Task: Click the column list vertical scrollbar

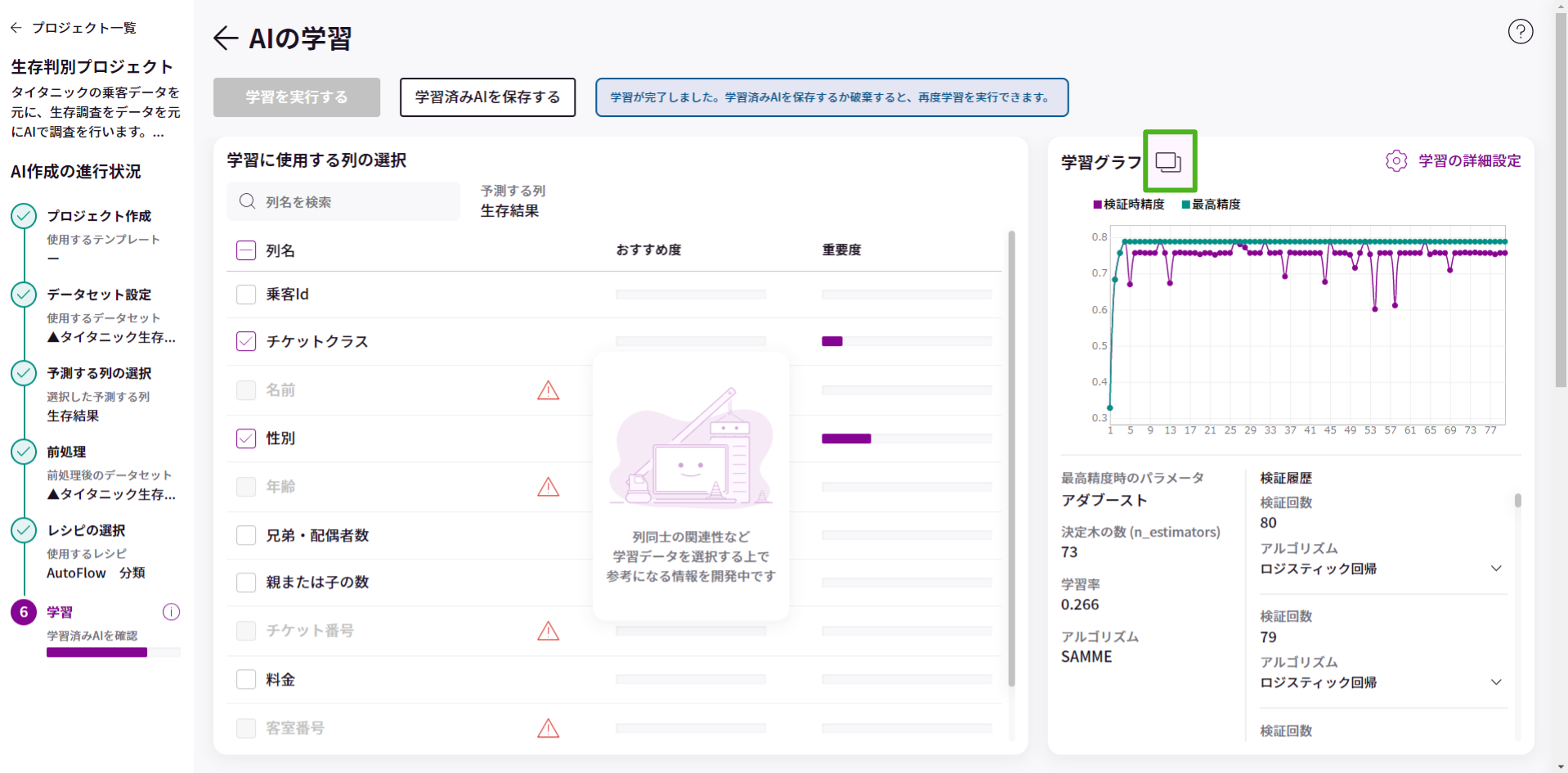Action: [1011, 458]
